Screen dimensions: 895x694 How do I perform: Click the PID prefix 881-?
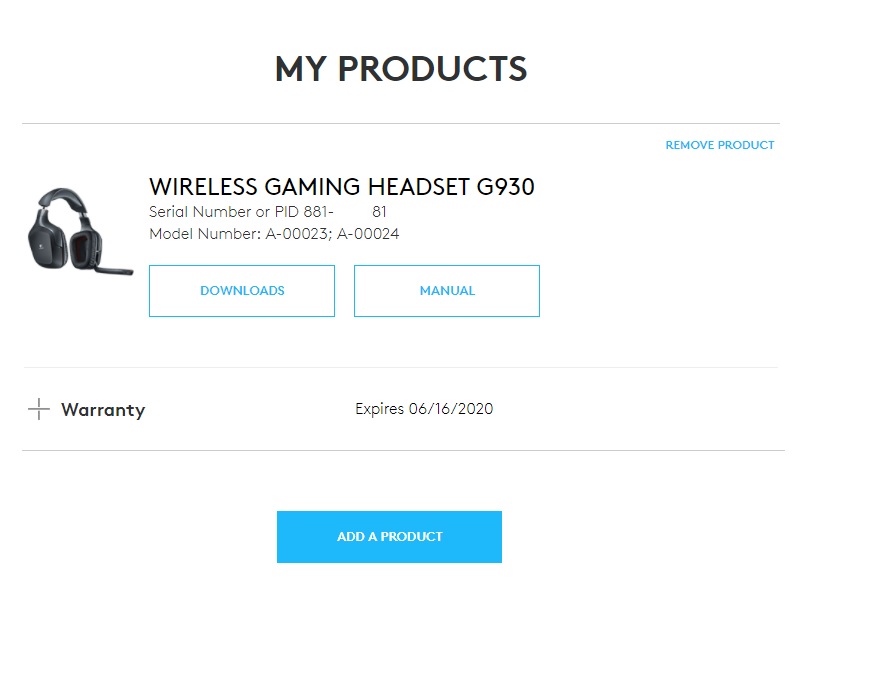pos(319,212)
